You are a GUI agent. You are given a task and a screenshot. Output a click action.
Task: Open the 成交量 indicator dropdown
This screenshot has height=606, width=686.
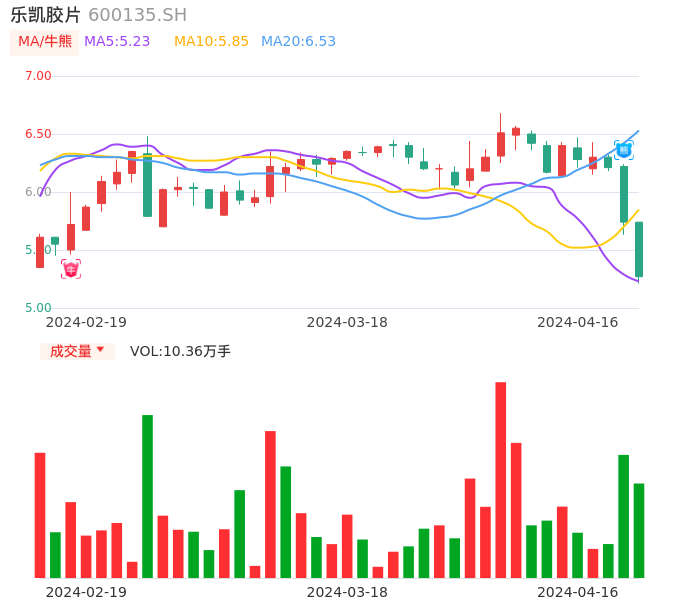(77, 351)
